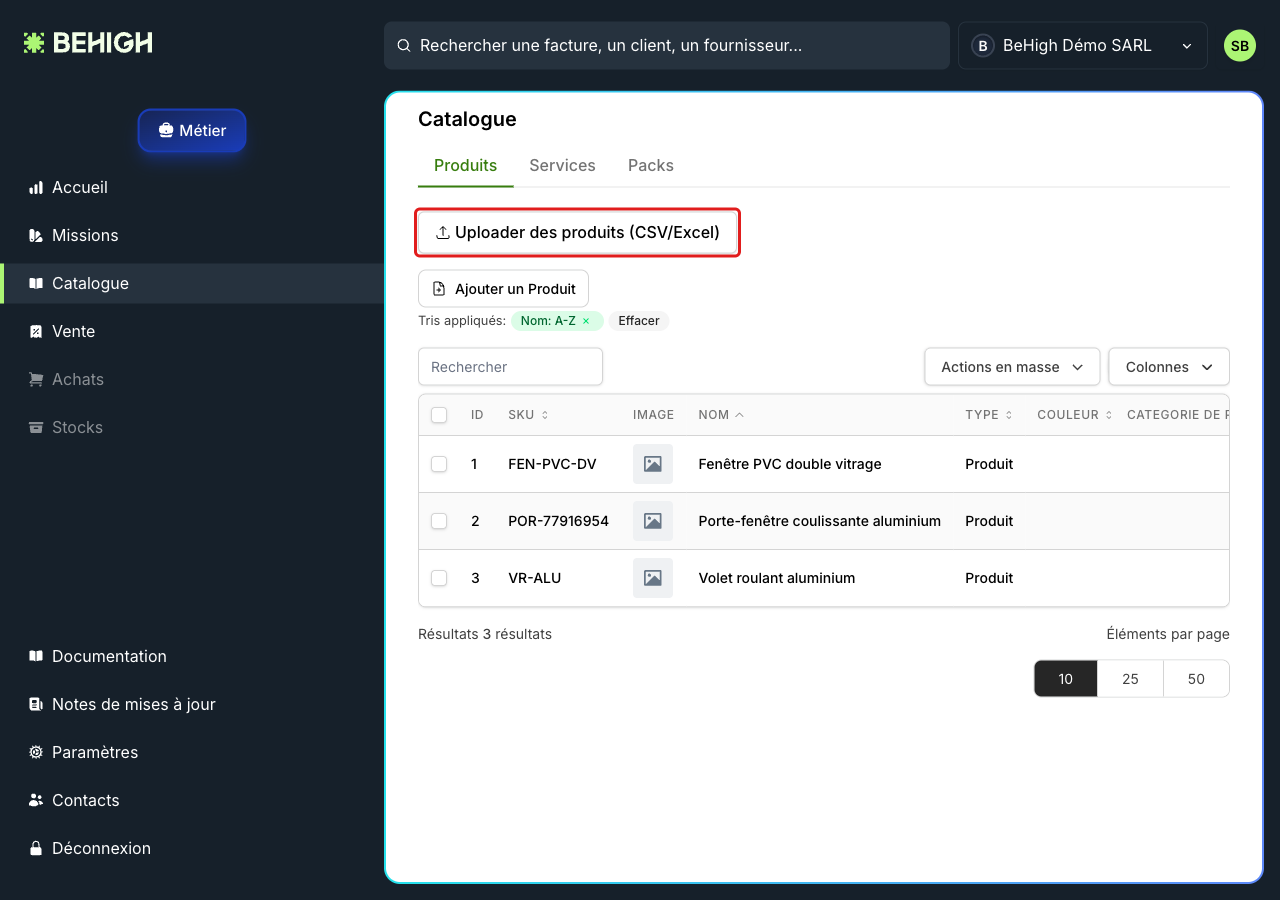Click the Paramètres gear icon
This screenshot has width=1280, height=900.
(36, 753)
